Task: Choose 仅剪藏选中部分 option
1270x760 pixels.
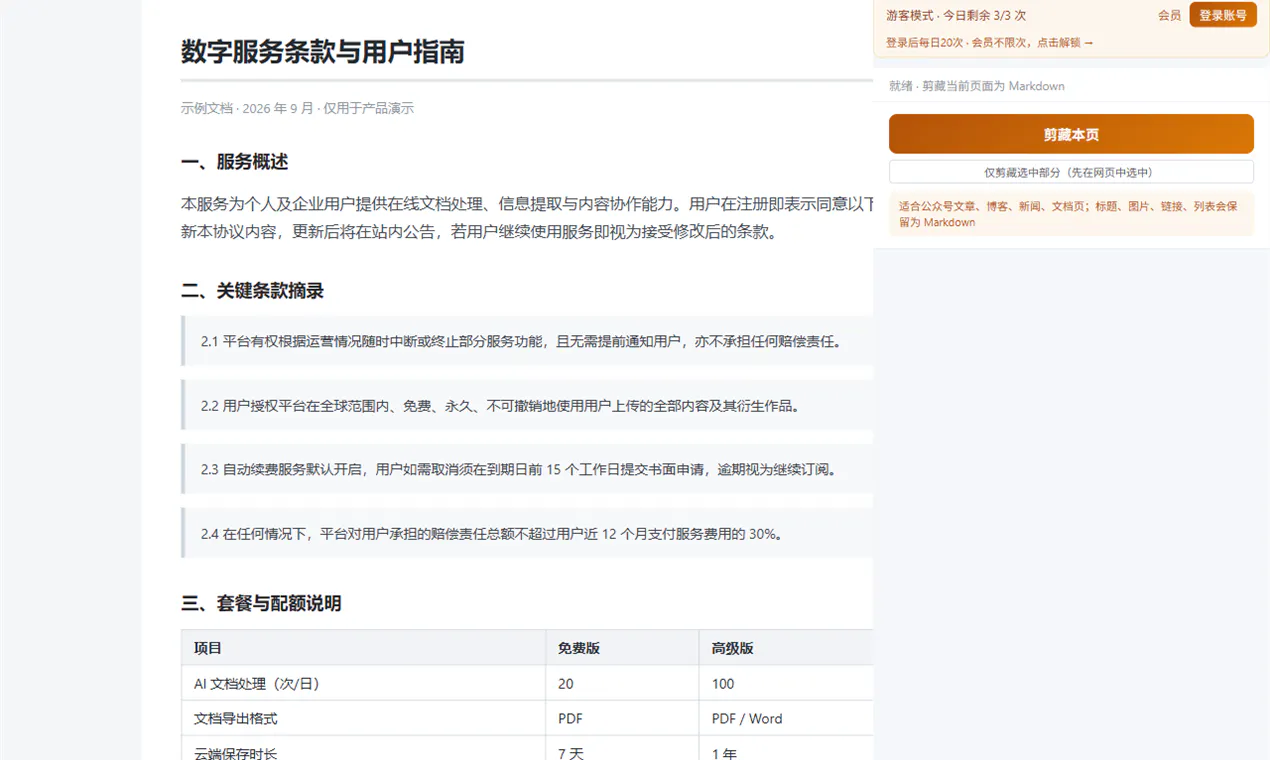Action: (1071, 172)
